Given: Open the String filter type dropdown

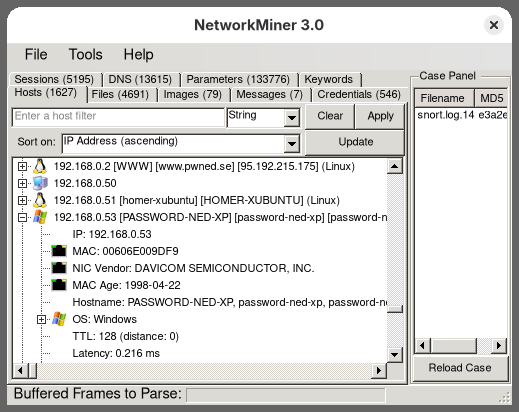Looking at the screenshot, I should pyautogui.click(x=292, y=118).
